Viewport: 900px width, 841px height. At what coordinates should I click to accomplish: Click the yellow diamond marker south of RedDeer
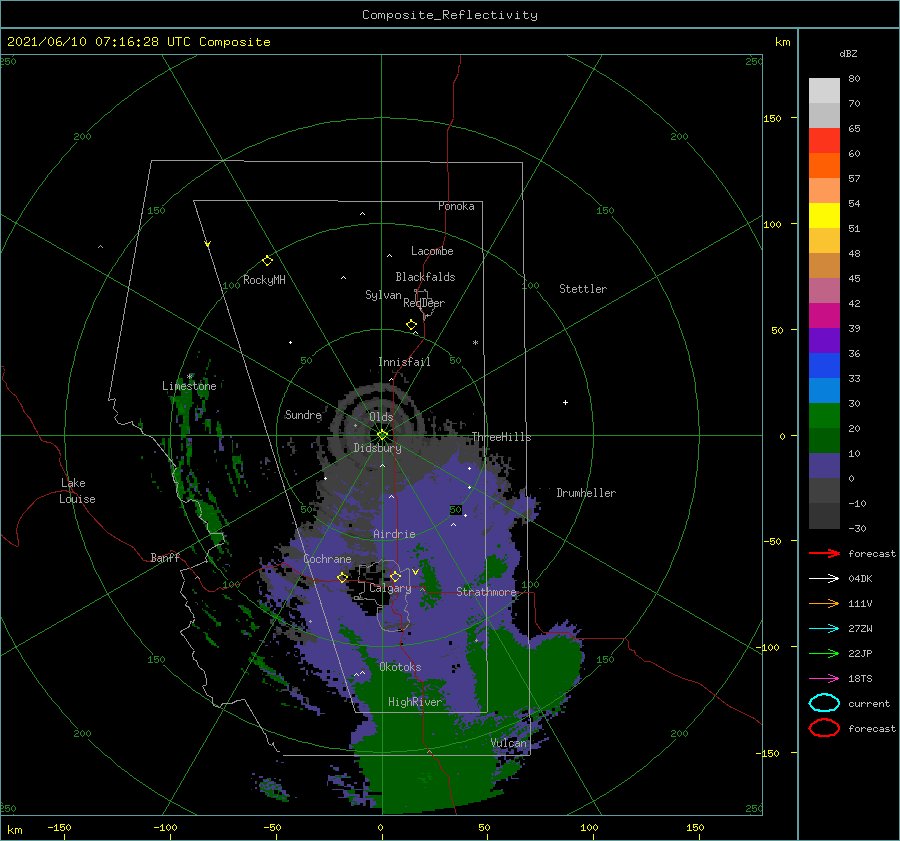[x=412, y=325]
